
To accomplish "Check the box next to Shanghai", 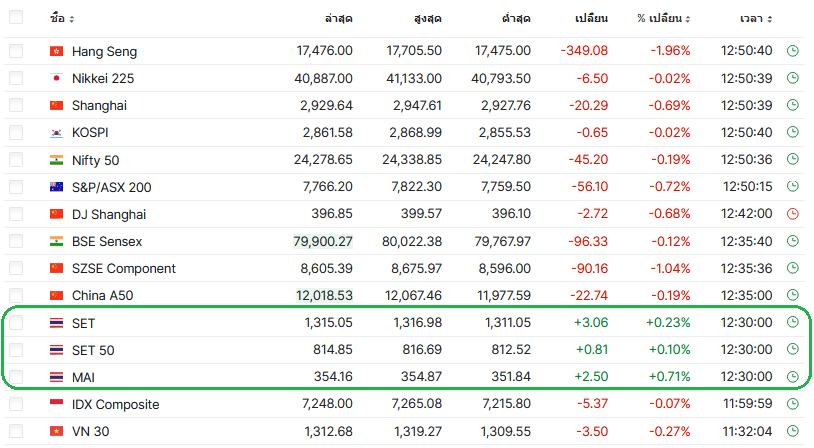I will [17, 105].
